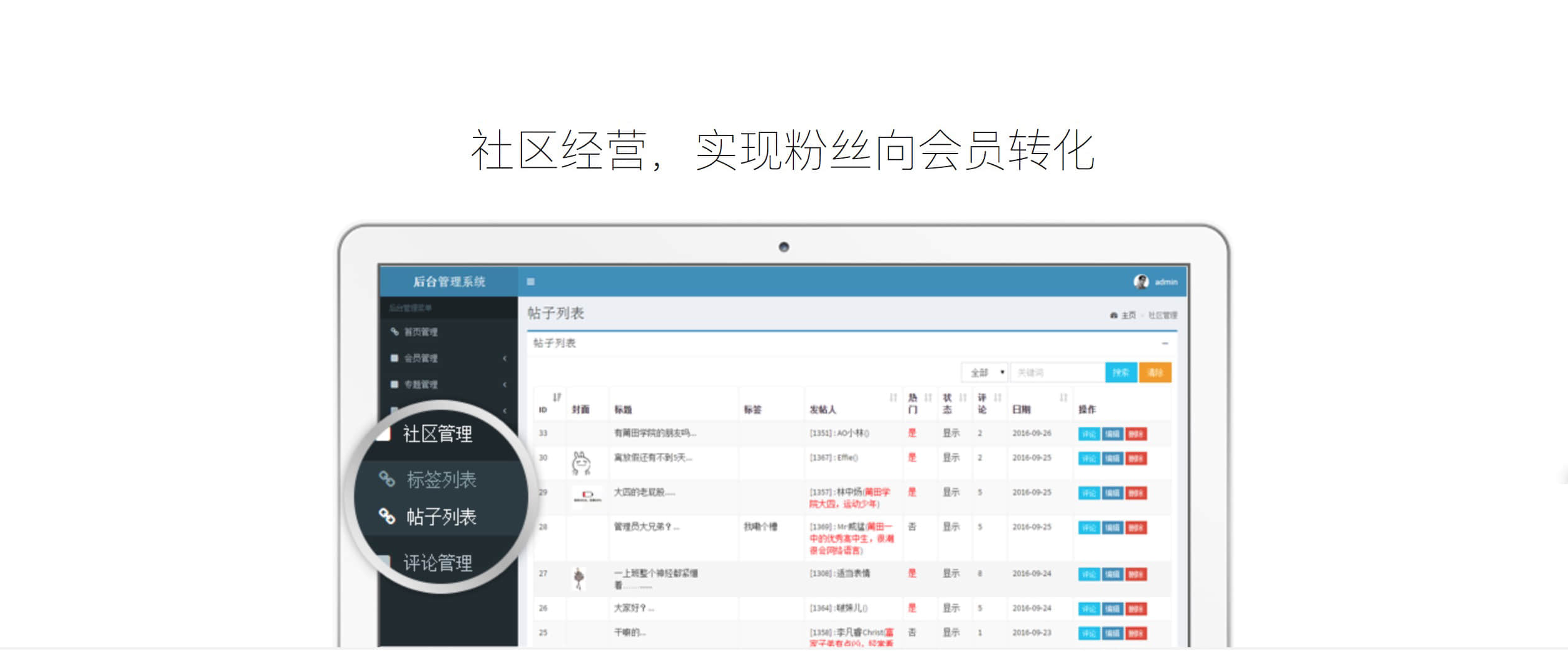The height and width of the screenshot is (651, 1568).
Task: Click the link icon next to 首页管理
Action: coord(394,332)
